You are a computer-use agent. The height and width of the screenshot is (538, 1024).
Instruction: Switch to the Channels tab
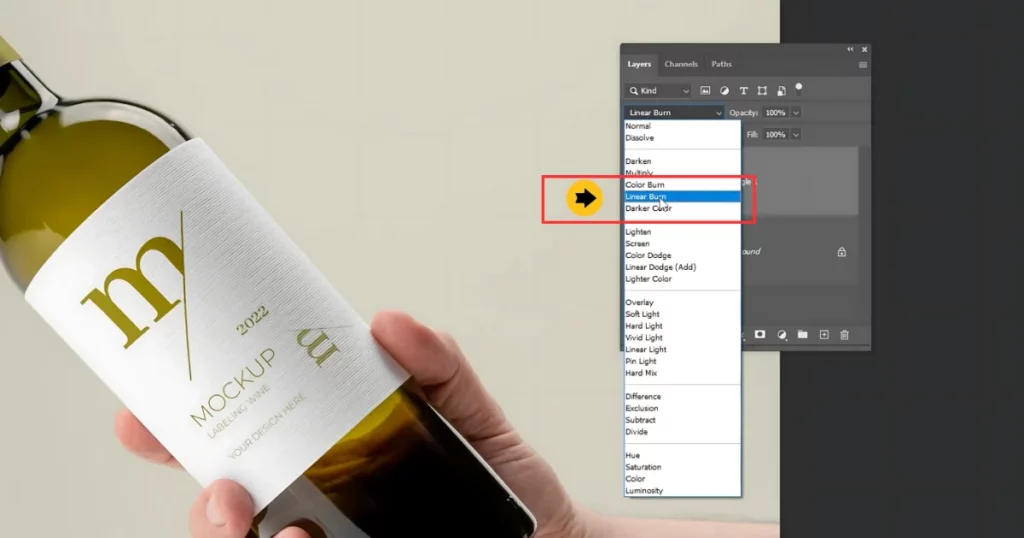[x=681, y=64]
